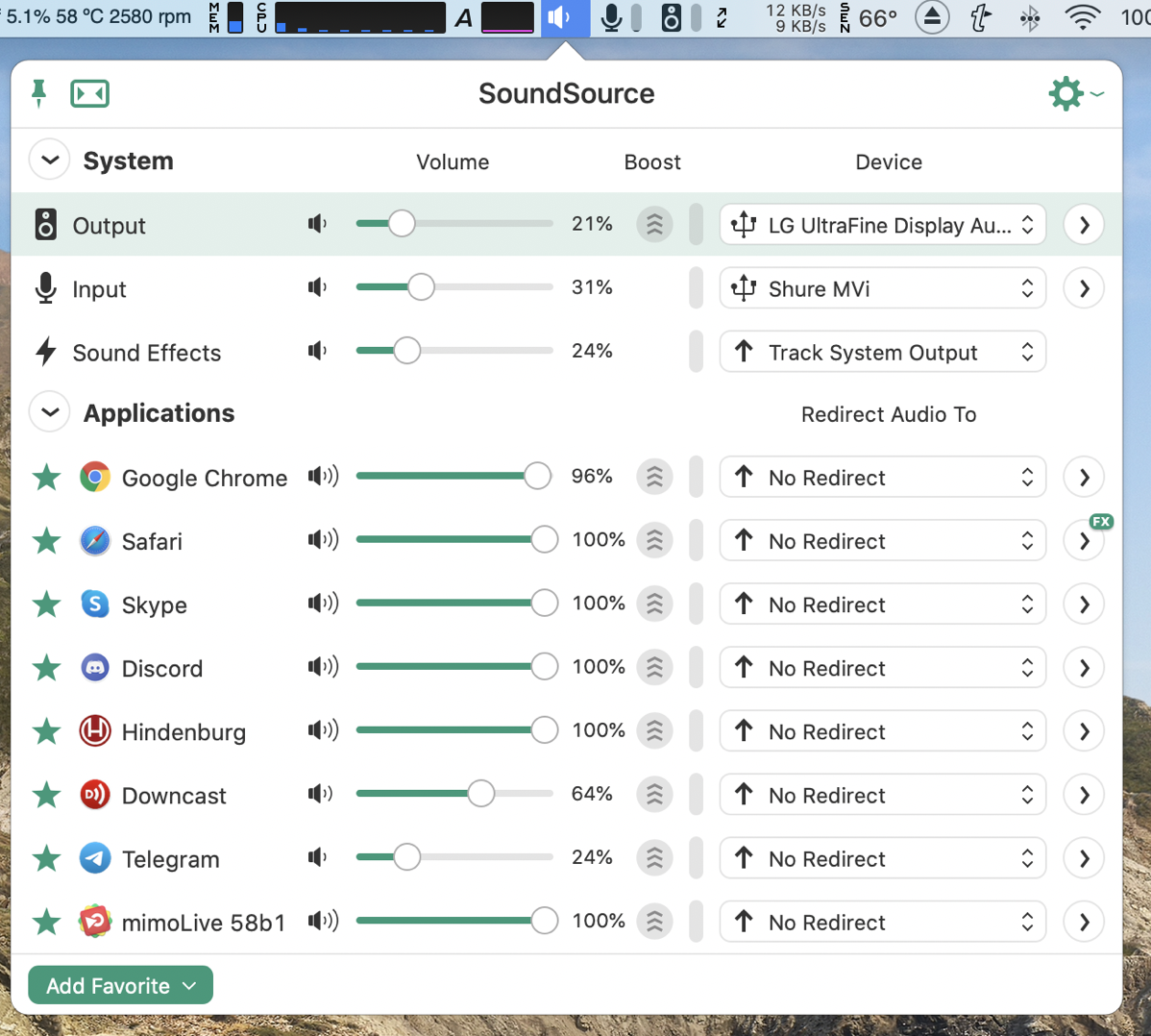Click the compact view icon

89,93
